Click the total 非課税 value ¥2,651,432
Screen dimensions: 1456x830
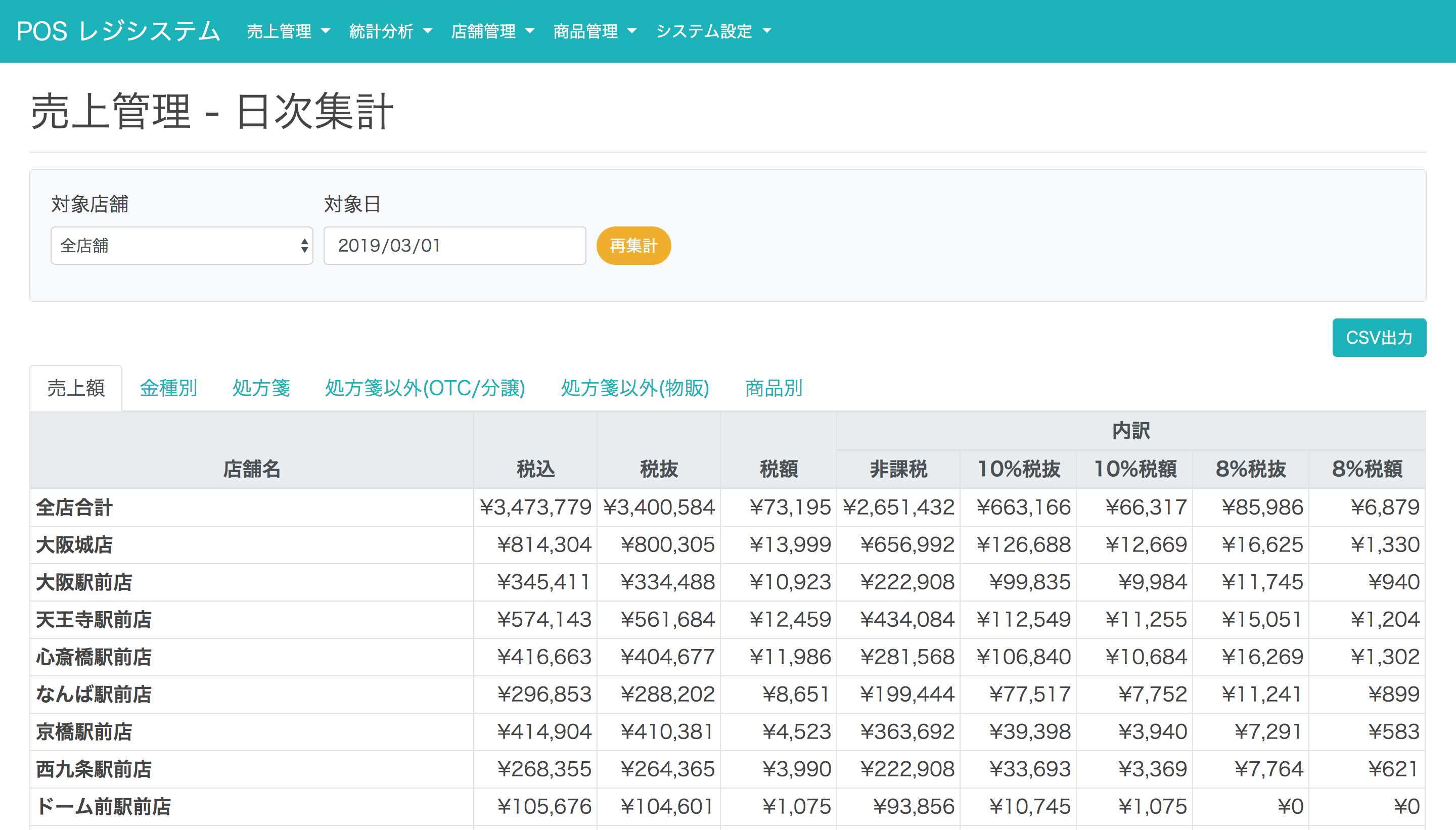898,508
